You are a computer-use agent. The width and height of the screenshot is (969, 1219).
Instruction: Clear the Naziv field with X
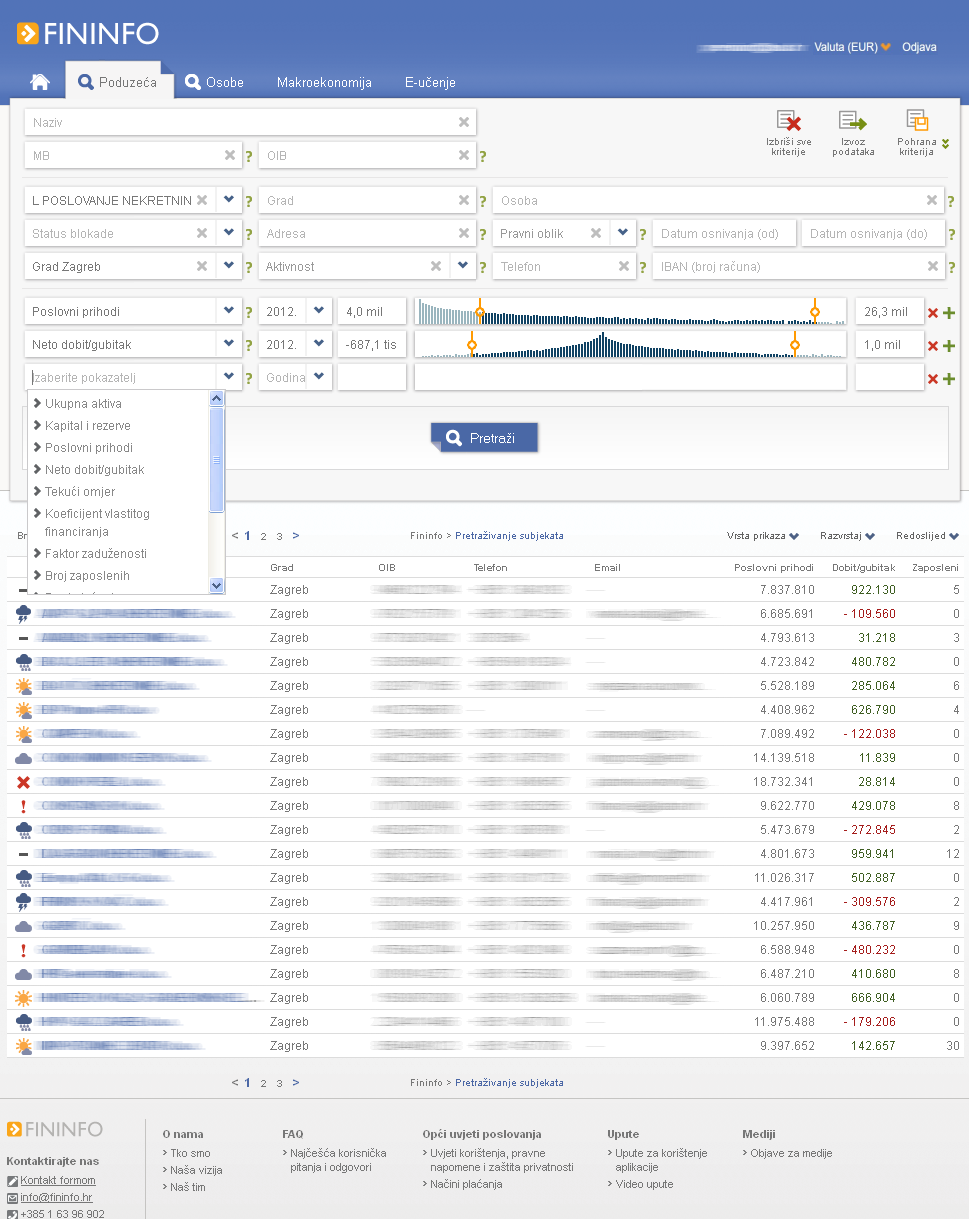[464, 122]
